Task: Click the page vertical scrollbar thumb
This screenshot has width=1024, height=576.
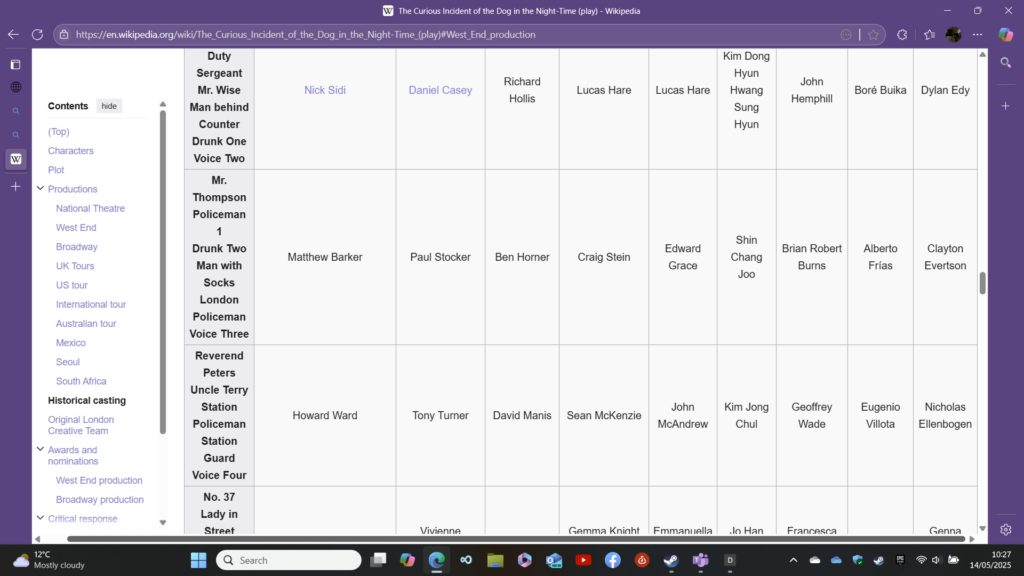Action: 982,283
